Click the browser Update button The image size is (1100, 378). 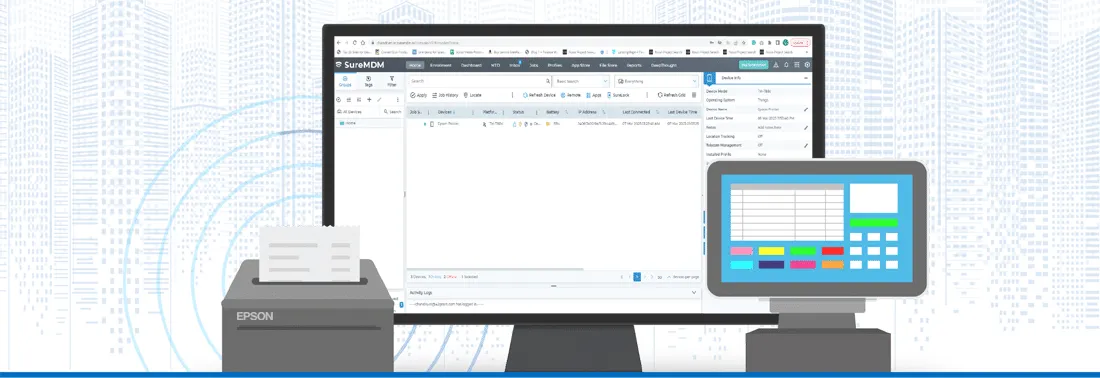click(800, 43)
